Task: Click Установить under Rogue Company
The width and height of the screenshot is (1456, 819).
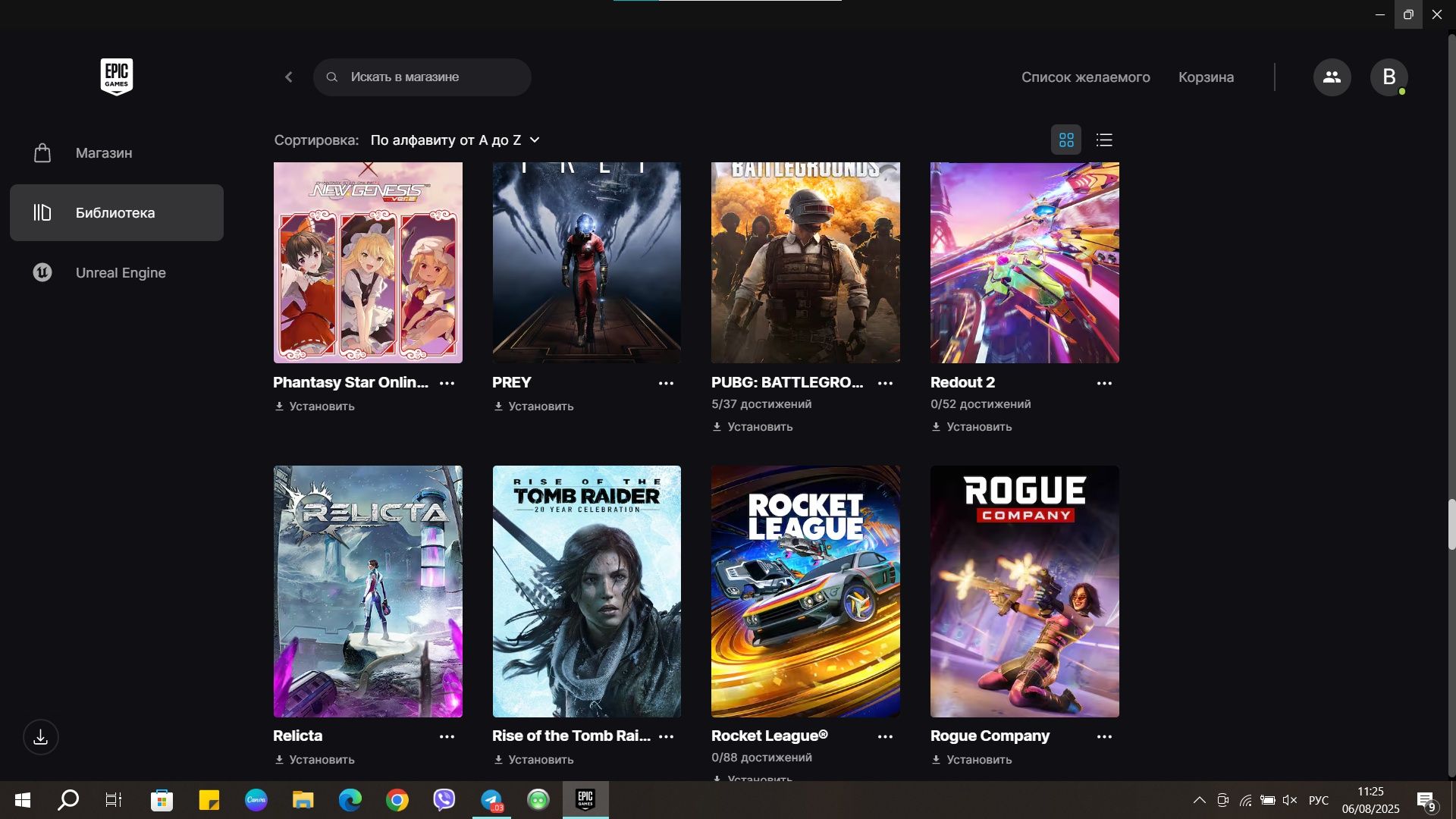Action: (972, 760)
